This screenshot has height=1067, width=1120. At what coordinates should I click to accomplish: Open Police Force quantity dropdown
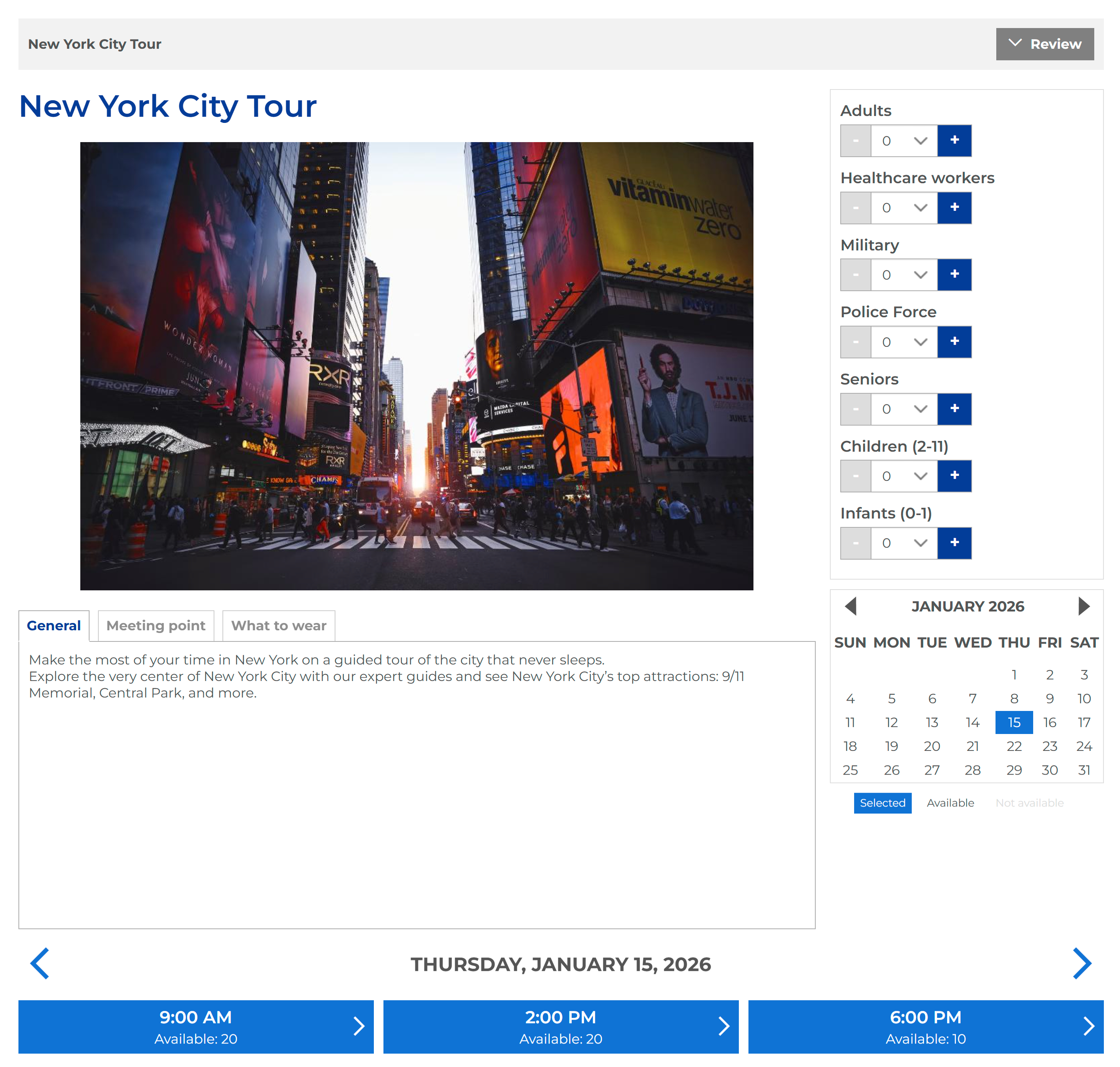tap(904, 342)
